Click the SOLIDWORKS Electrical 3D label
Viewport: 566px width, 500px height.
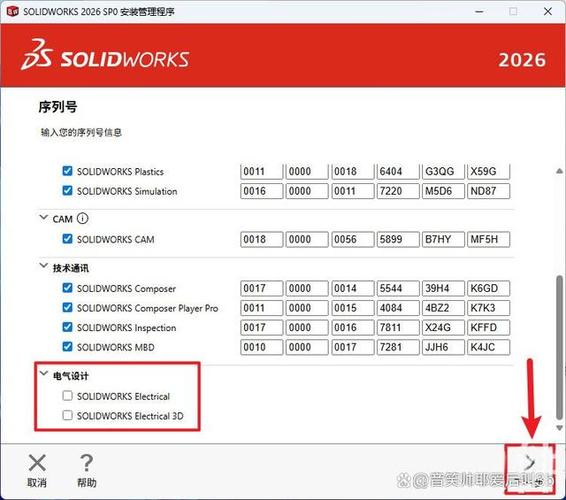(130, 416)
